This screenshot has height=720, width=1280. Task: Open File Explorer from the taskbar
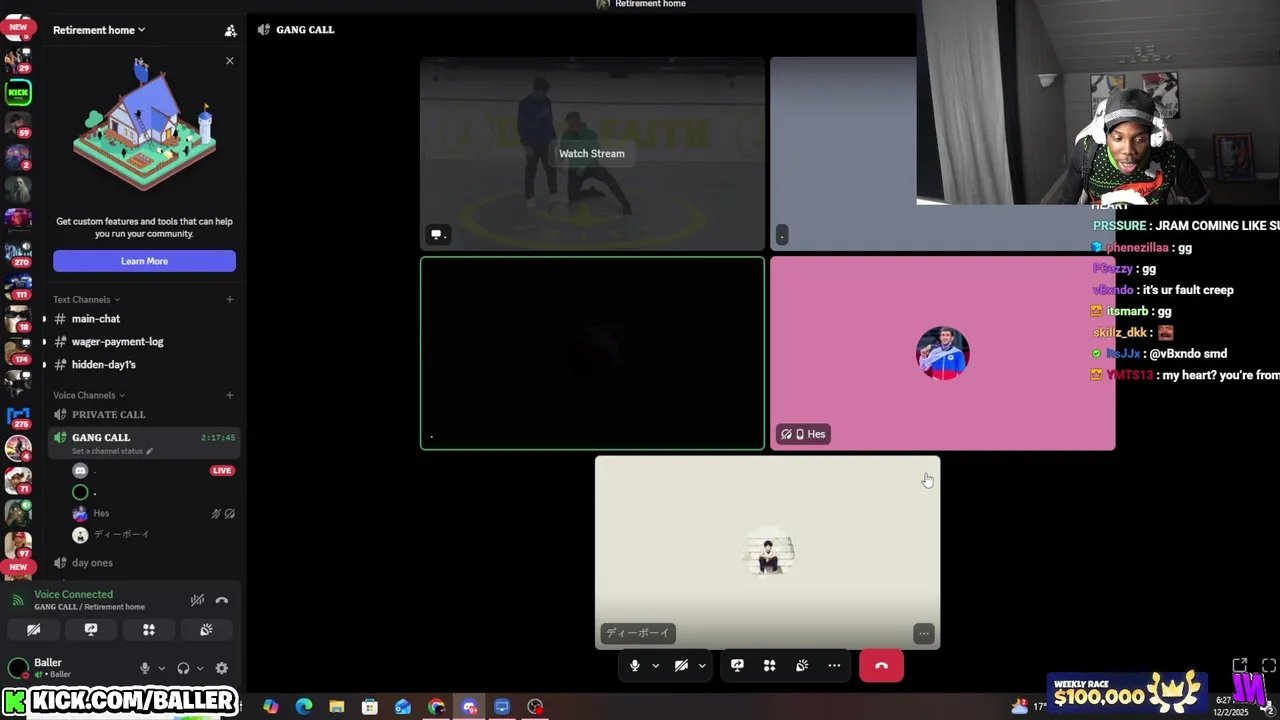(x=337, y=707)
